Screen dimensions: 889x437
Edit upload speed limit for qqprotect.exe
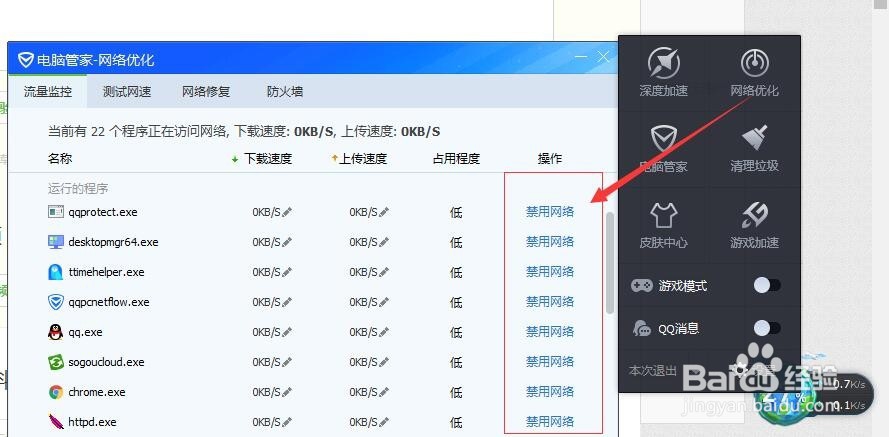pyautogui.click(x=384, y=212)
